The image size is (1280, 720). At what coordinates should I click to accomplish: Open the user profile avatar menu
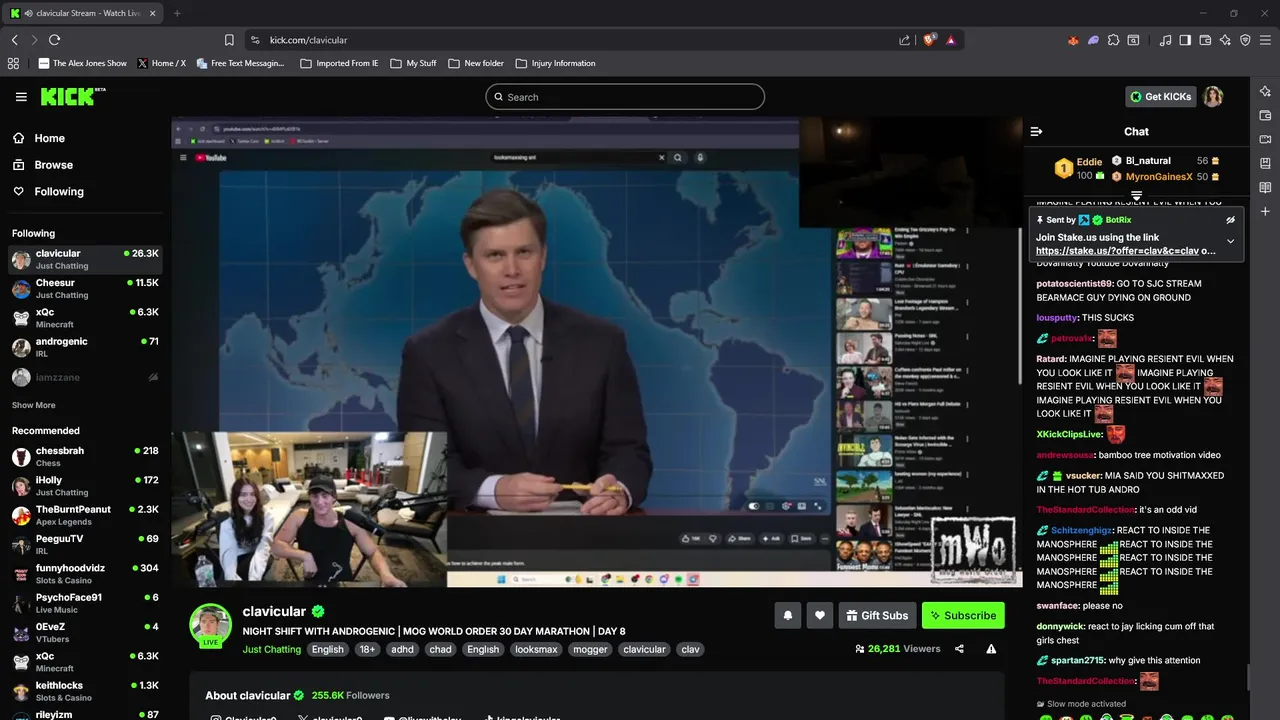[1213, 97]
